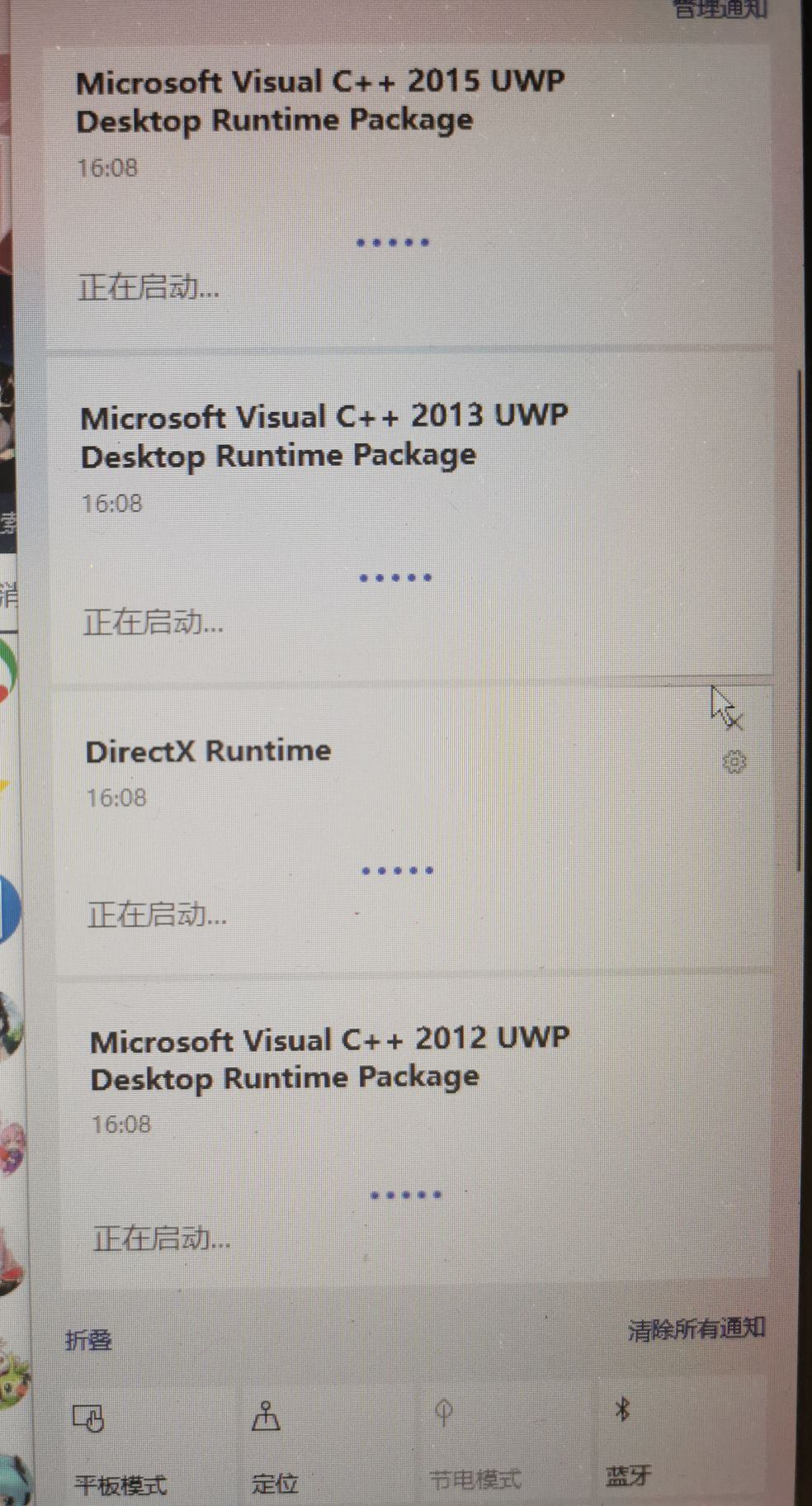Click 正在启动 under Visual C++ 2015
Viewport: 812px width, 1506px height.
pos(149,287)
